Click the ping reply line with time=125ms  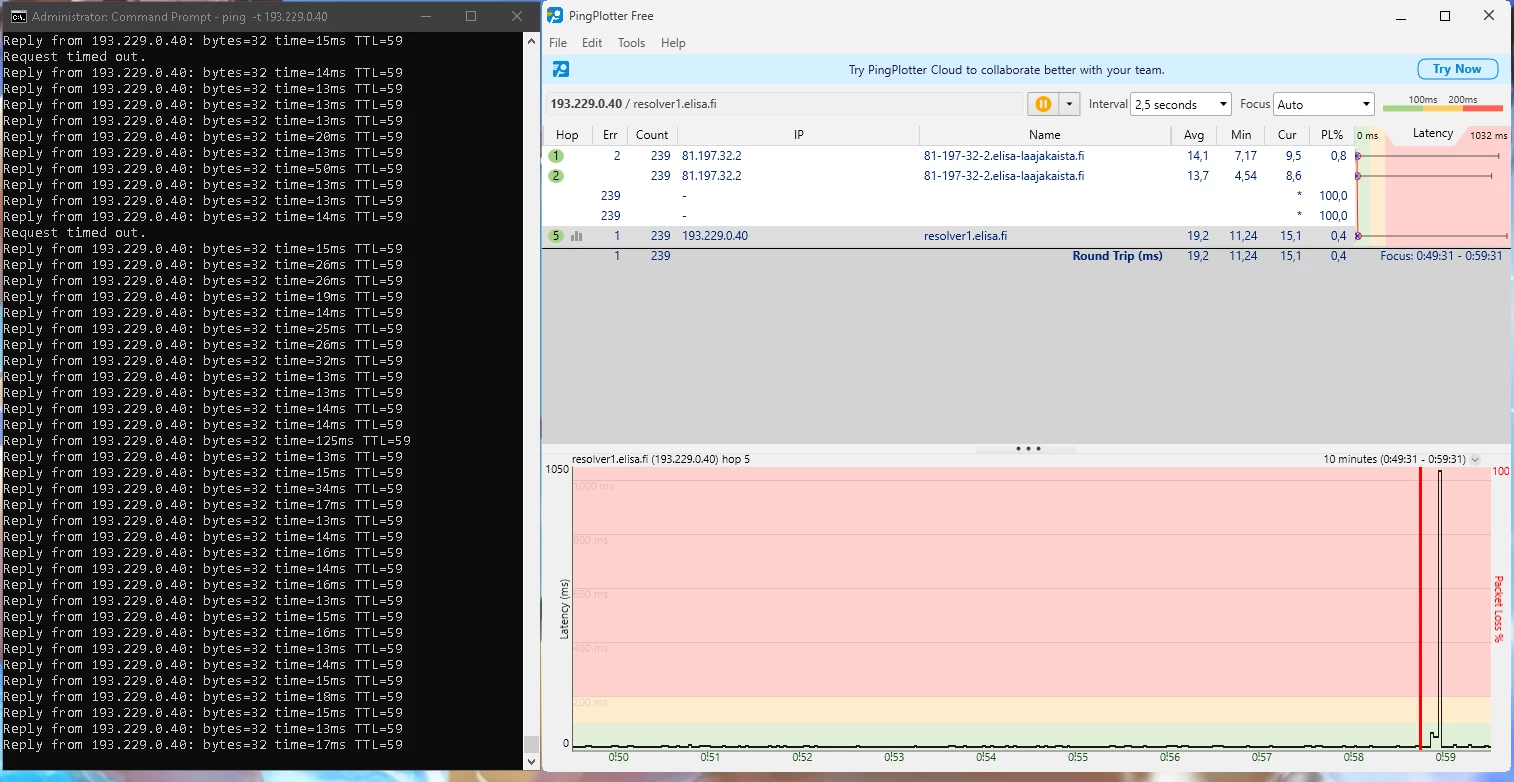(x=207, y=441)
